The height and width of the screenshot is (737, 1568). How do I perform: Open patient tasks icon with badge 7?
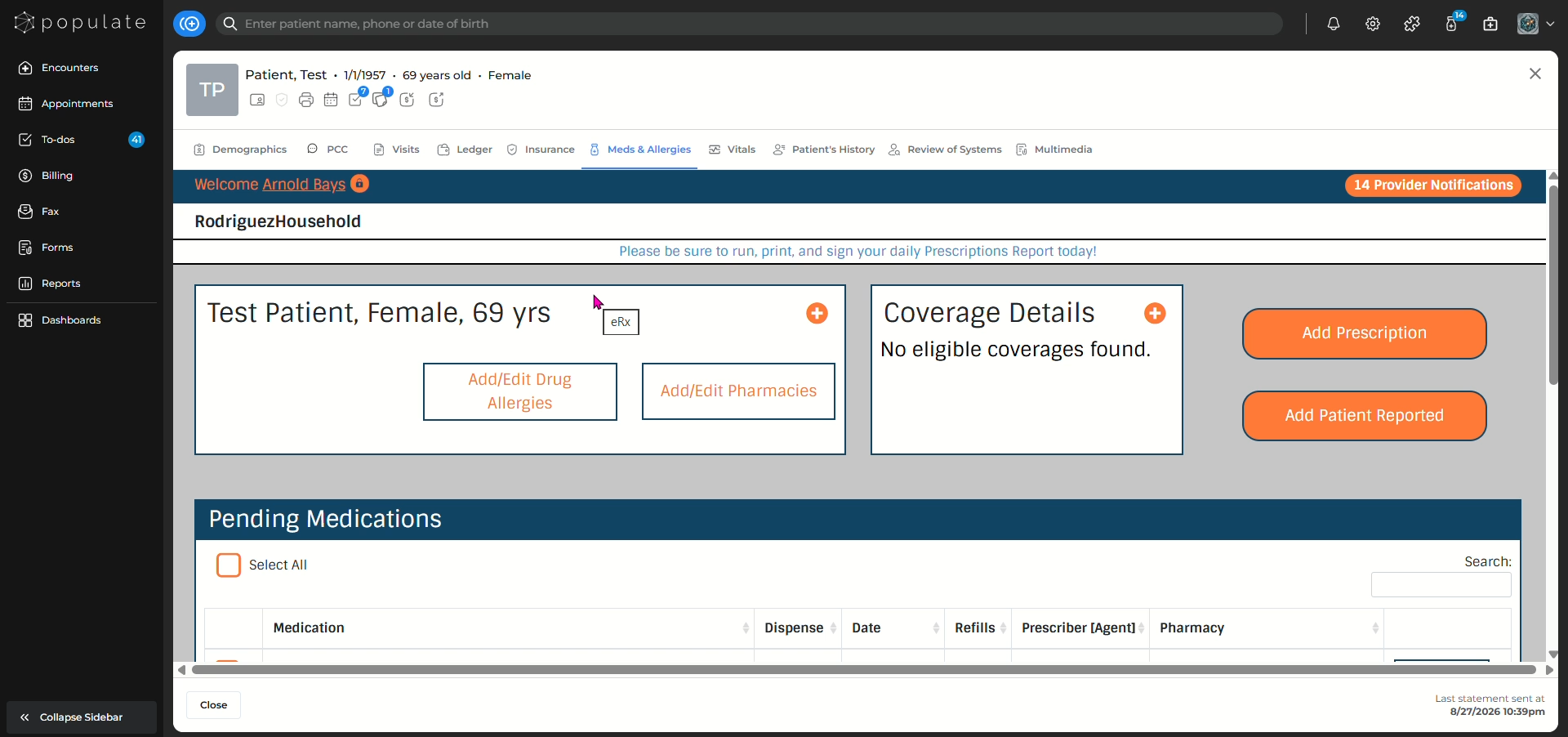357,98
